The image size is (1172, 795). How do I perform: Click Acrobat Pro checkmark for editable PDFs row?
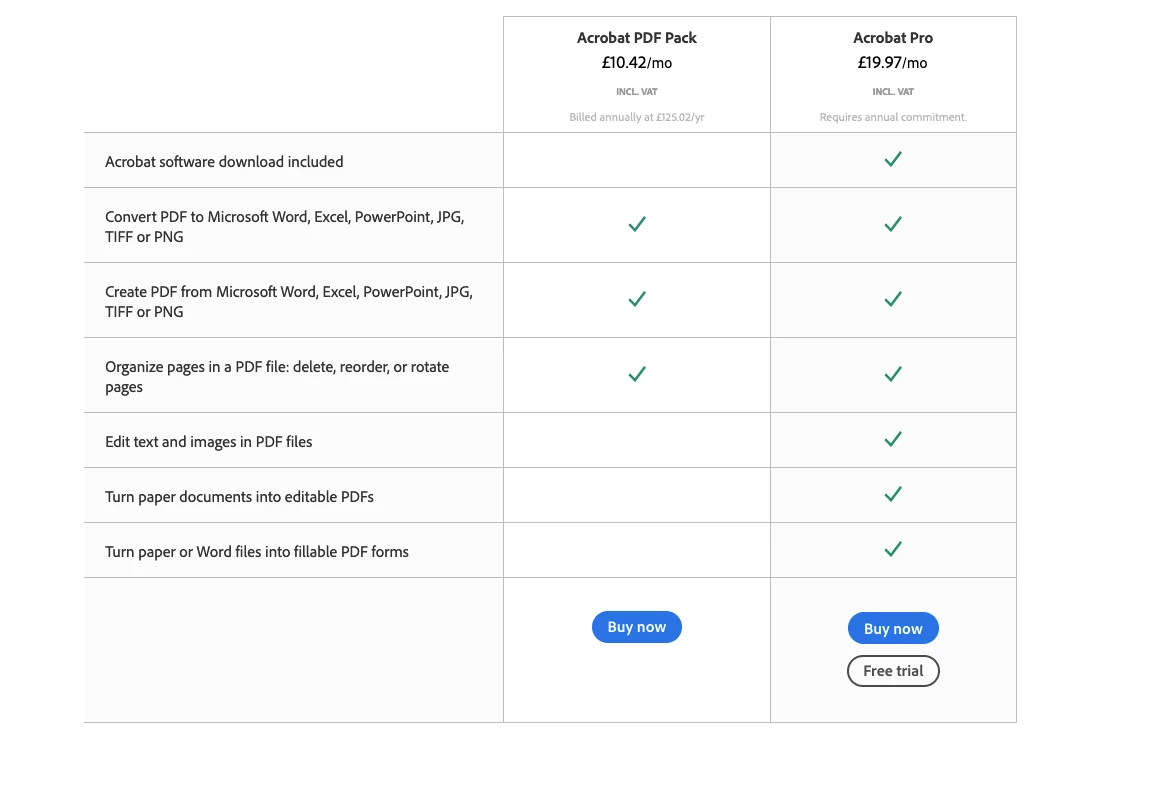coord(892,494)
